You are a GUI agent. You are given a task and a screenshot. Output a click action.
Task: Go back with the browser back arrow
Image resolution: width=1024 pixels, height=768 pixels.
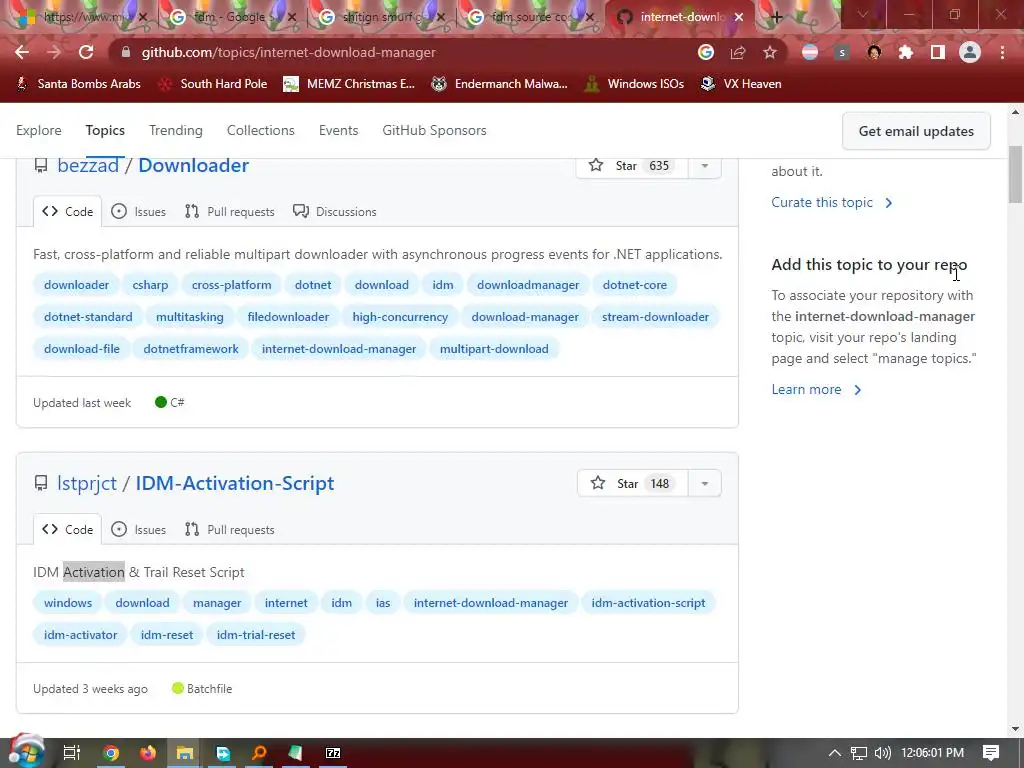pos(22,52)
